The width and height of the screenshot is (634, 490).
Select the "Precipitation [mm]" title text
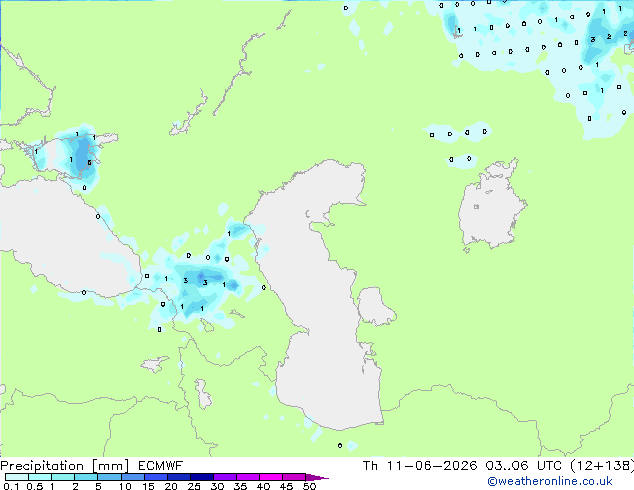click(x=65, y=466)
